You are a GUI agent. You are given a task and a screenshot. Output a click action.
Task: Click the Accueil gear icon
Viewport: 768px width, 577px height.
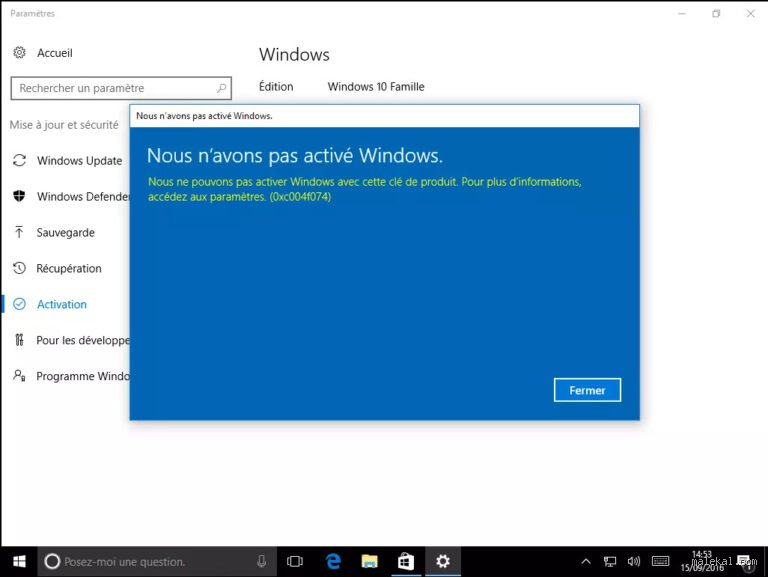(x=20, y=52)
